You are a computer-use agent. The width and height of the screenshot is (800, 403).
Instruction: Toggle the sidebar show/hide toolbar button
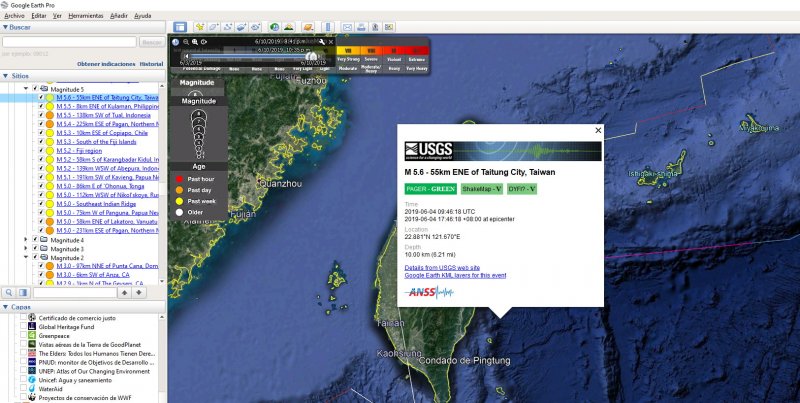click(x=180, y=27)
